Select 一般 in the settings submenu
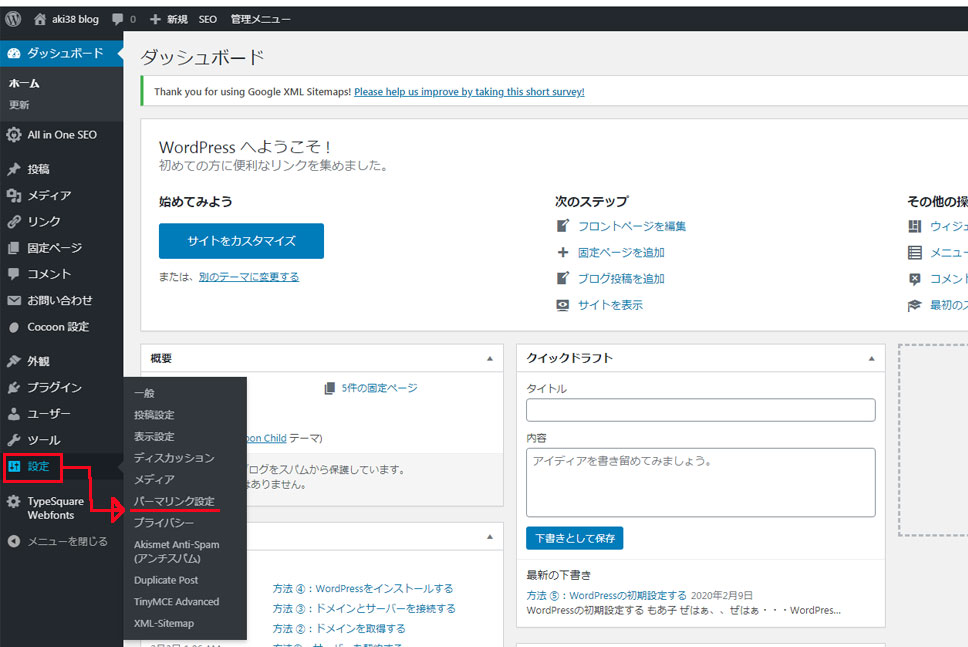Screen dimensions: 968x647 [144, 393]
